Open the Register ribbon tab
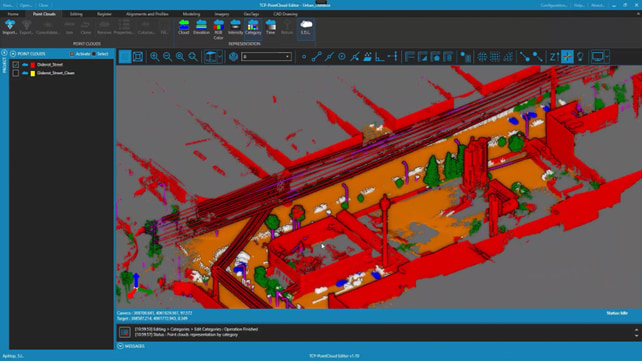 click(104, 14)
